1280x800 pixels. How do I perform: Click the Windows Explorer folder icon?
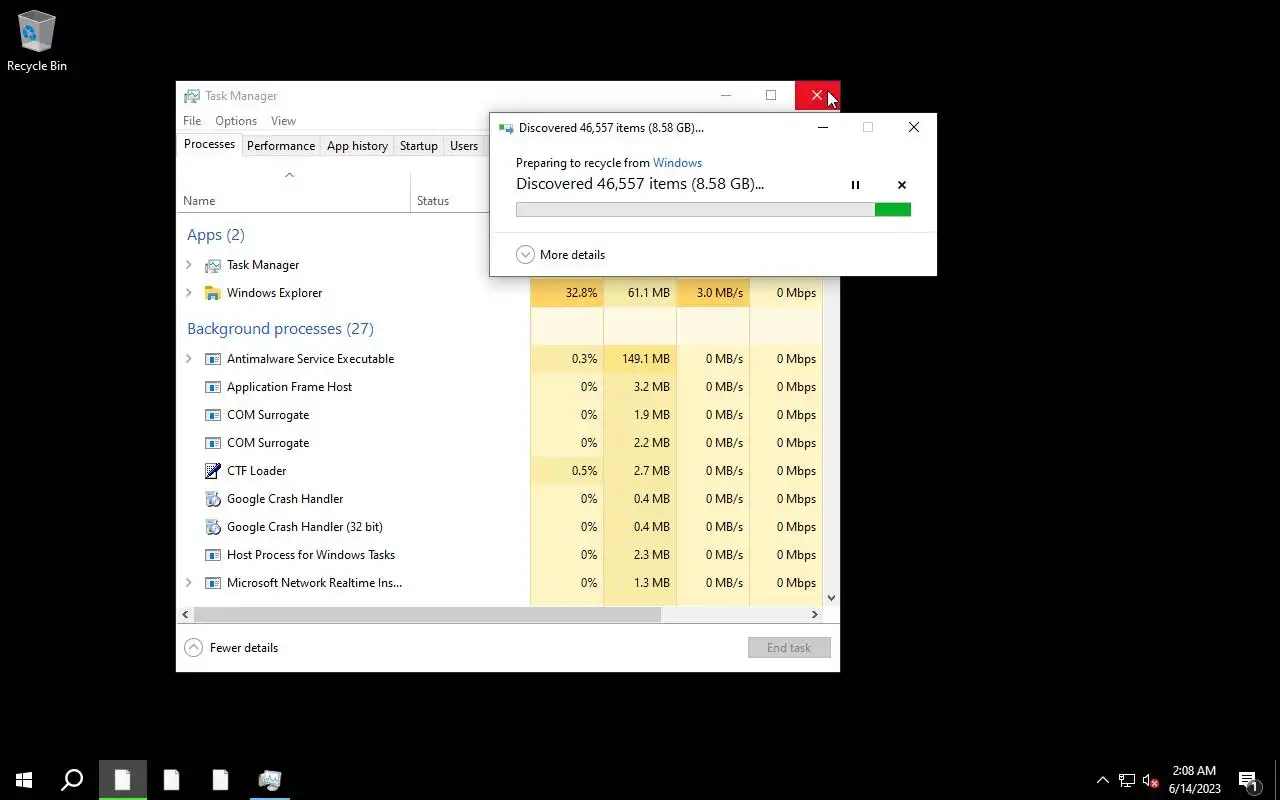point(212,293)
